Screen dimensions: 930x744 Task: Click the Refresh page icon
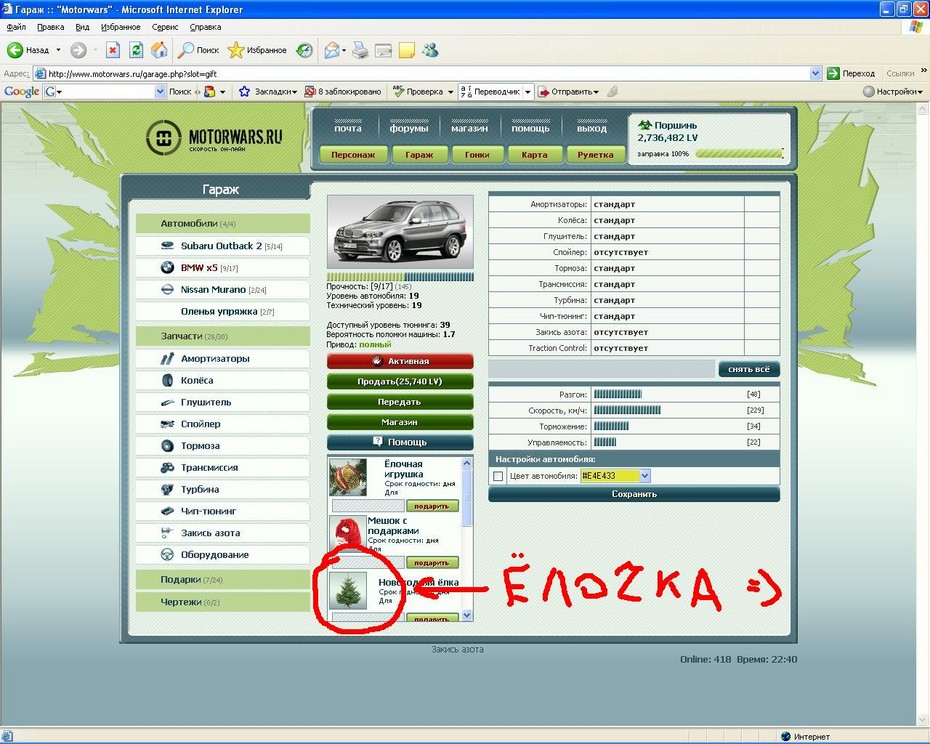[x=136, y=50]
